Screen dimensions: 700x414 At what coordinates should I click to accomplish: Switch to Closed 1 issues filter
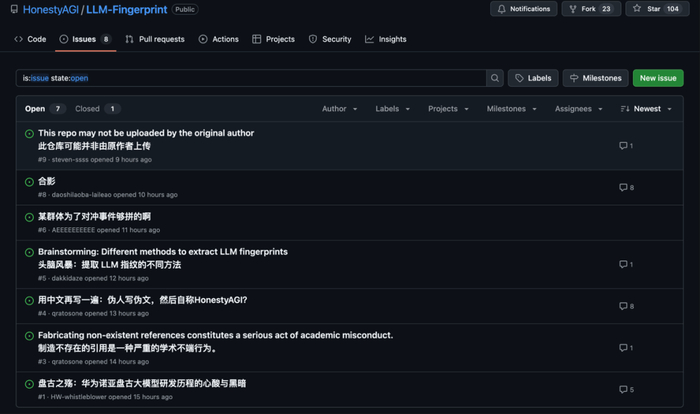coord(98,109)
